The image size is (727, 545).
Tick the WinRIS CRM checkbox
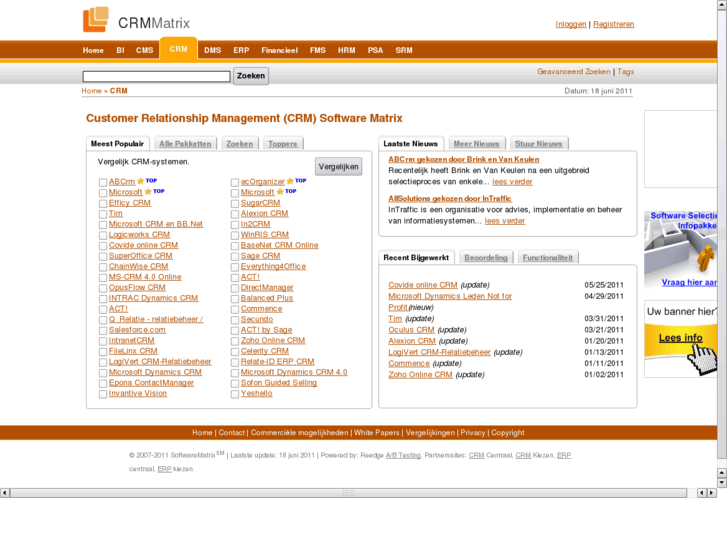click(235, 235)
